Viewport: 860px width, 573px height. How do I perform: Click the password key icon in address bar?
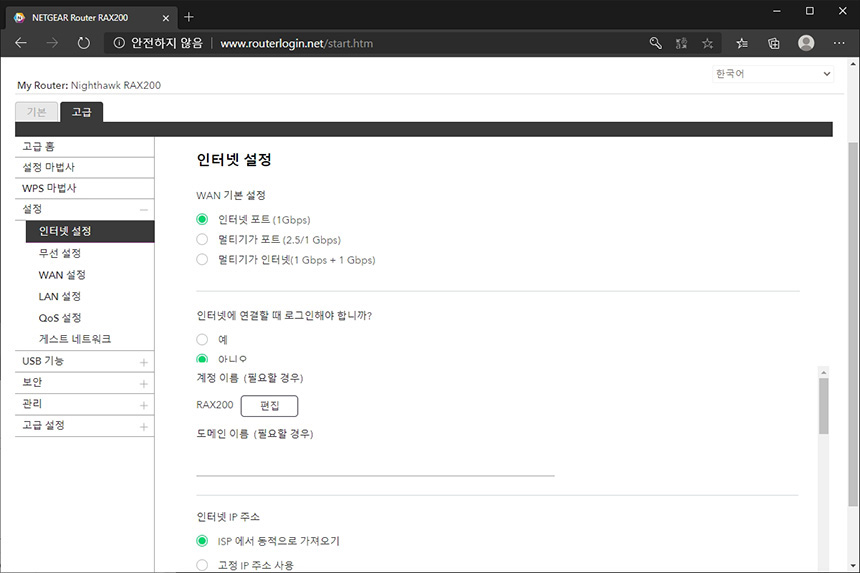[655, 43]
